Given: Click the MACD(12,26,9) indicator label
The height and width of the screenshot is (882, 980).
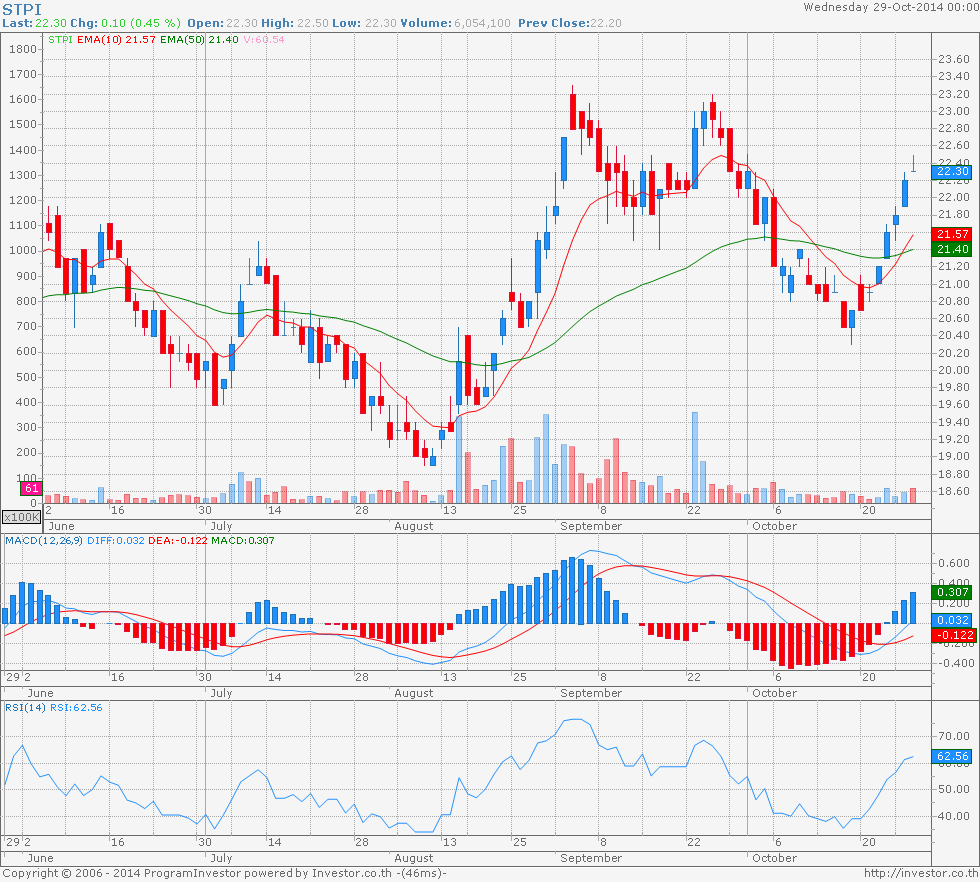Looking at the screenshot, I should 44,541.
